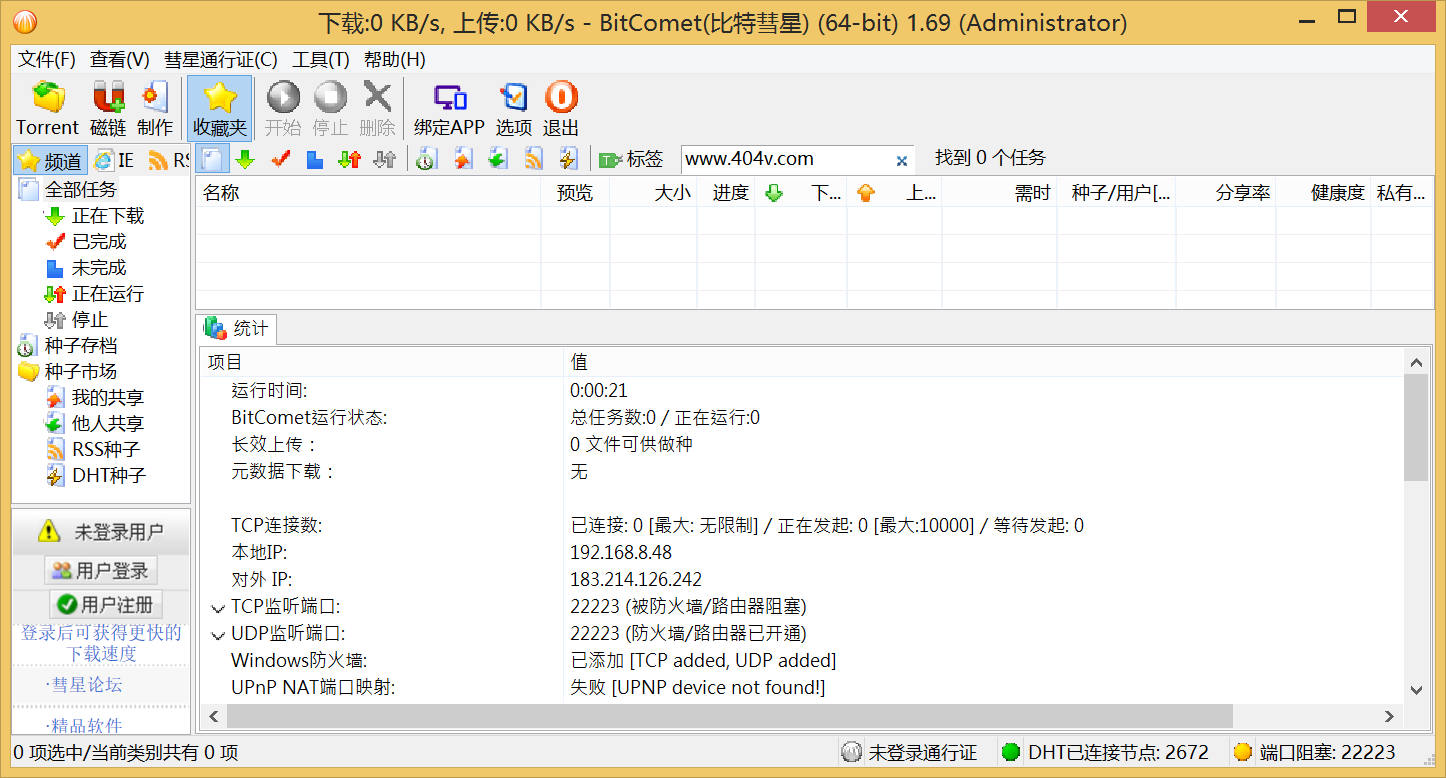Open the 工具 menu
This screenshot has width=1446, height=778.
pos(320,60)
